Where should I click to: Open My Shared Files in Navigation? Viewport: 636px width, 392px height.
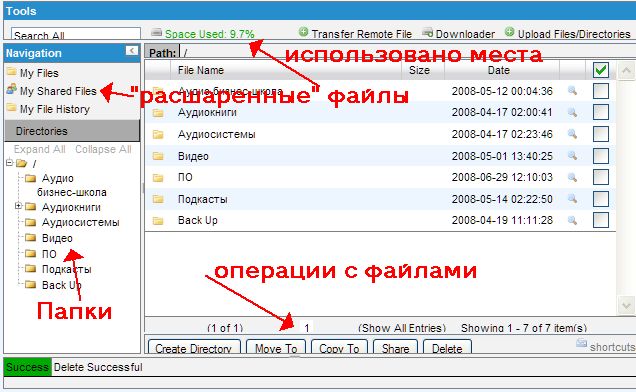[58, 91]
